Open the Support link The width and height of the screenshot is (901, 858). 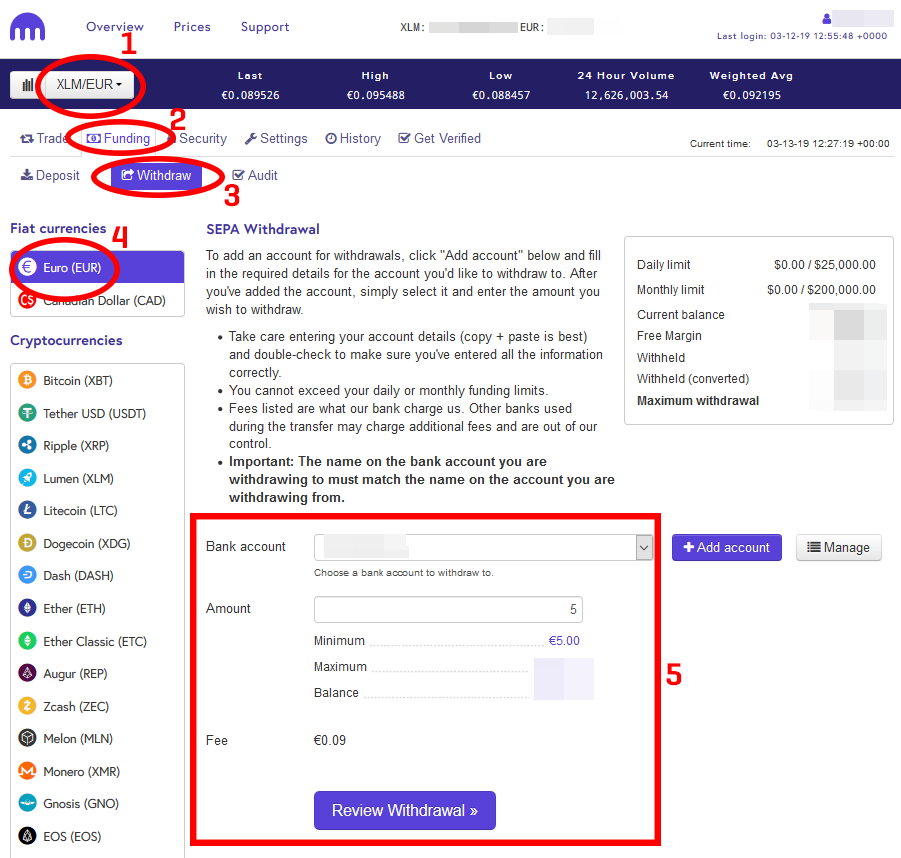265,26
